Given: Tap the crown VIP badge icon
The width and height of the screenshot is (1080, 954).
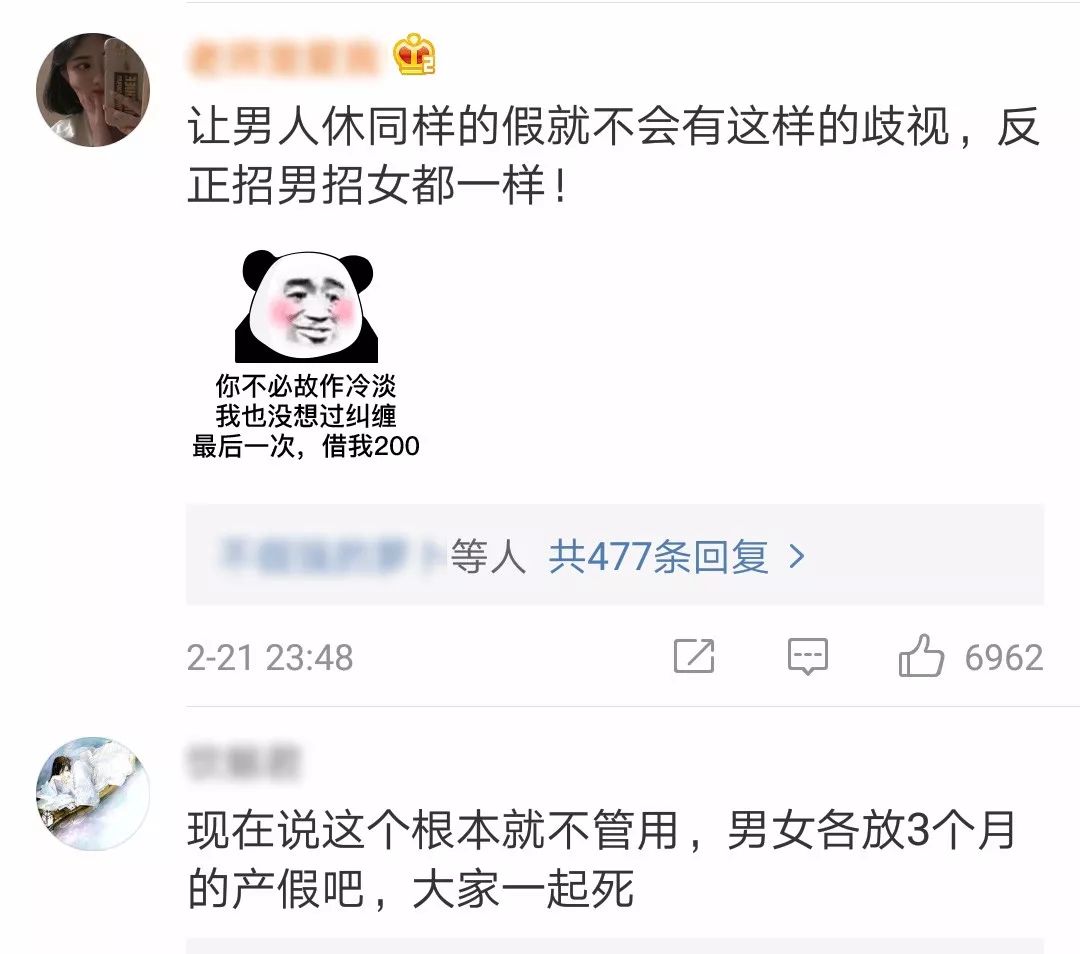Looking at the screenshot, I should click(x=415, y=54).
